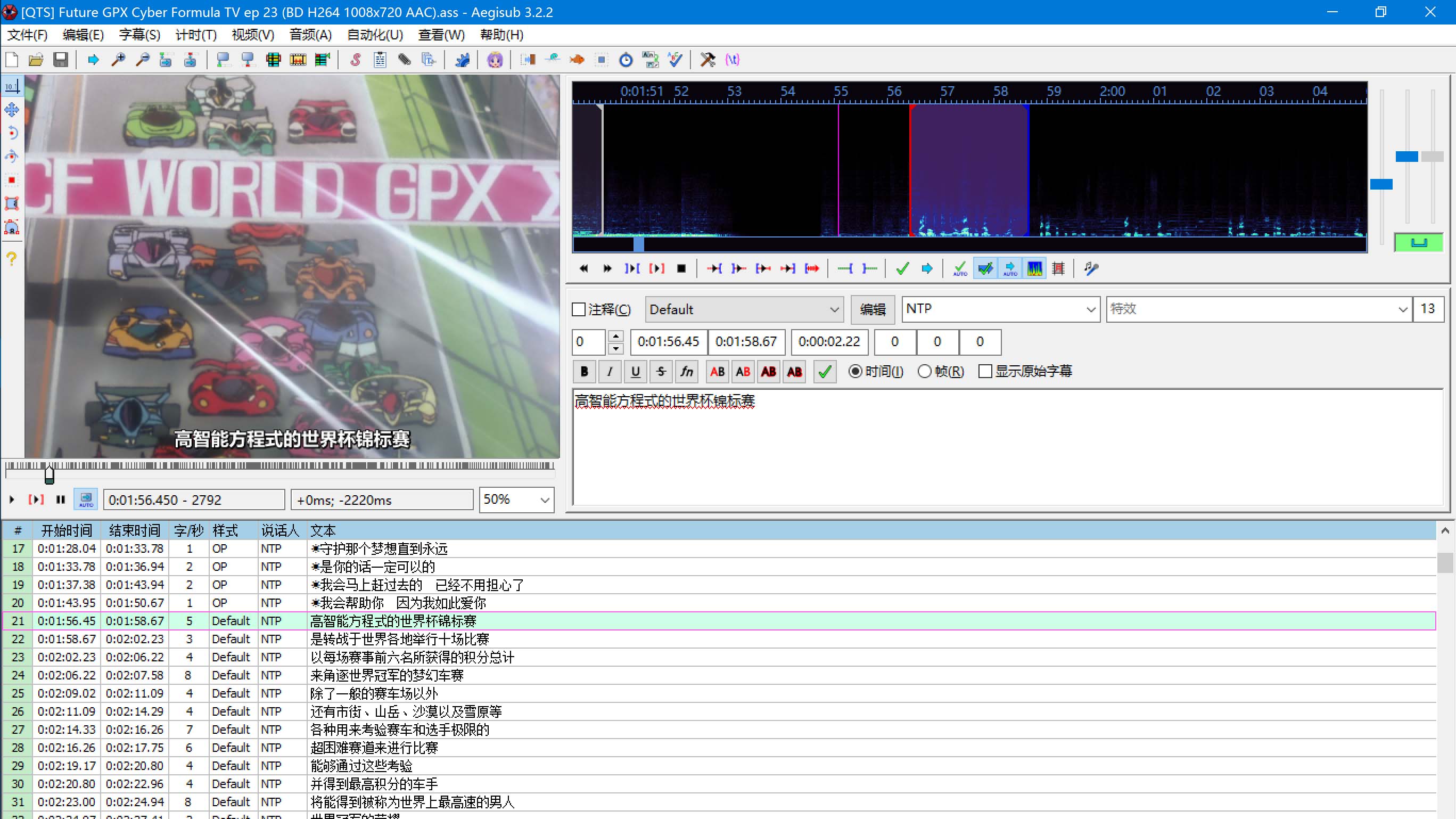The image size is (1456, 819).
Task: Click the fn font face button
Action: [x=687, y=371]
